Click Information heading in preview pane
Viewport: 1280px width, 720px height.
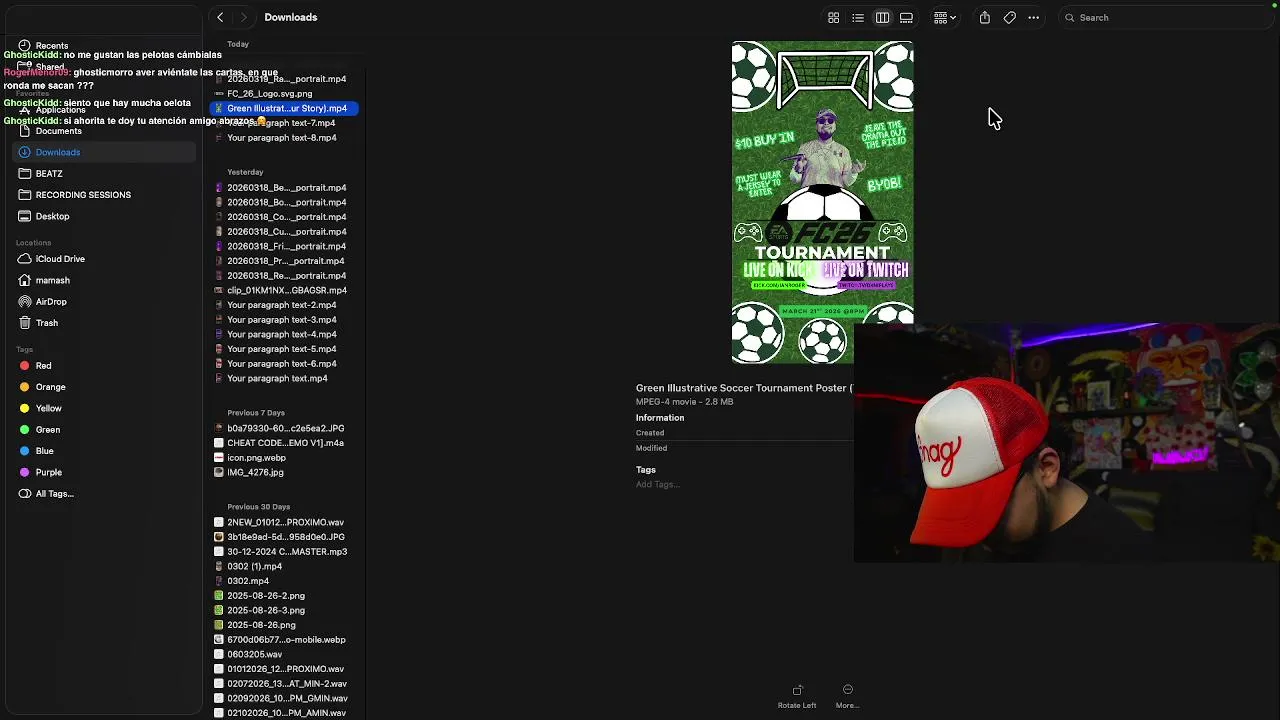click(660, 418)
